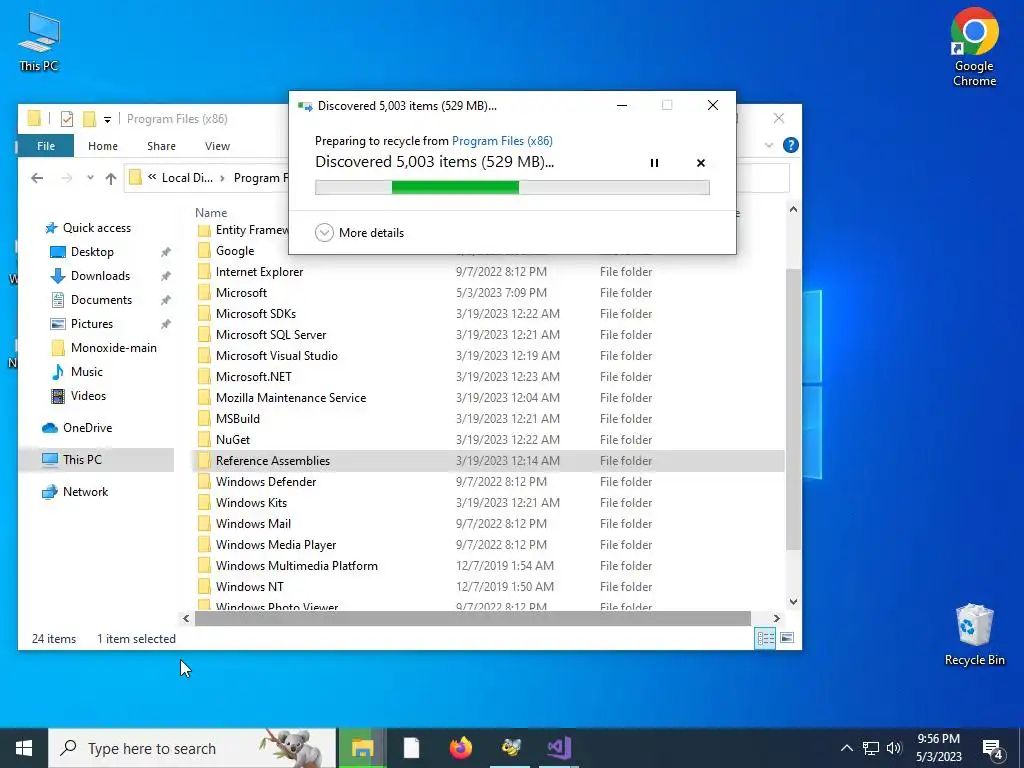The image size is (1024, 768).
Task: Select the Windows Mail folder
Action: (x=253, y=524)
